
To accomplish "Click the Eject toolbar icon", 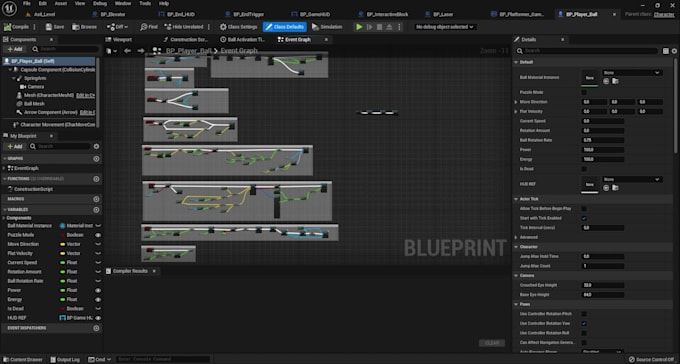I will [x=389, y=27].
